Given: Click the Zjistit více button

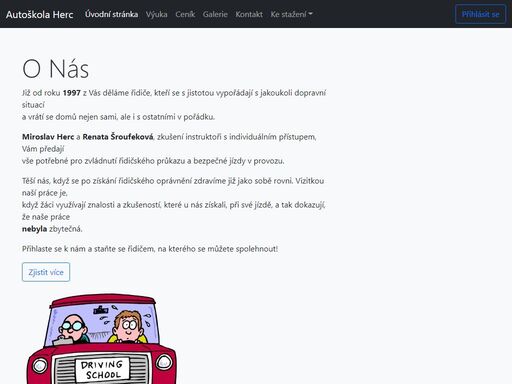Looking at the screenshot, I should point(46,272).
